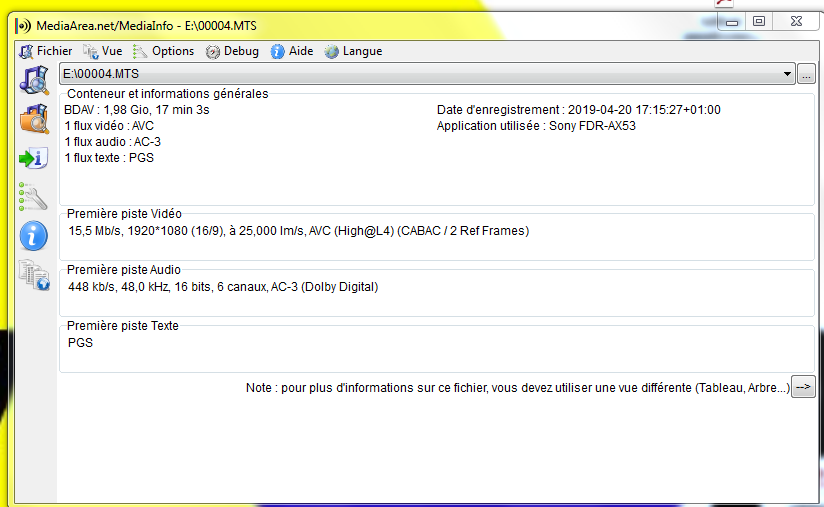Click the 'Première piste Vidéo' heading
The image size is (824, 507).
click(x=124, y=214)
